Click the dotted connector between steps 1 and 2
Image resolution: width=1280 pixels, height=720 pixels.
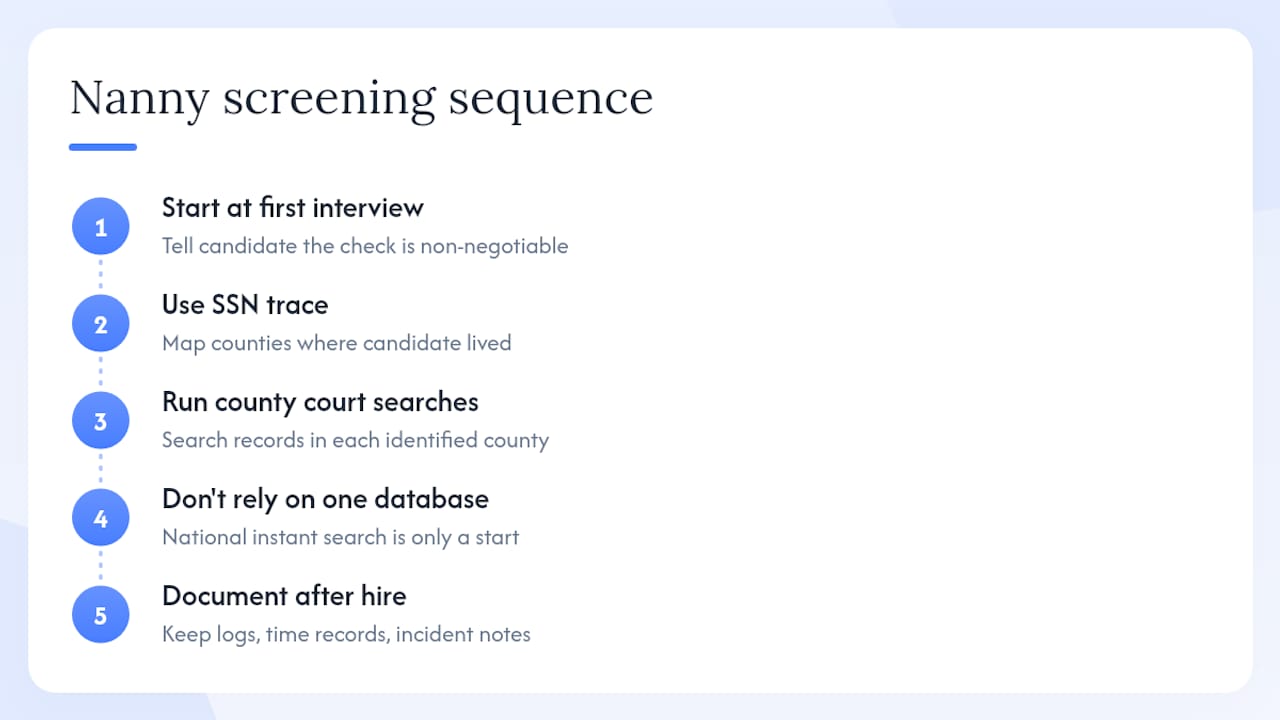[100, 275]
